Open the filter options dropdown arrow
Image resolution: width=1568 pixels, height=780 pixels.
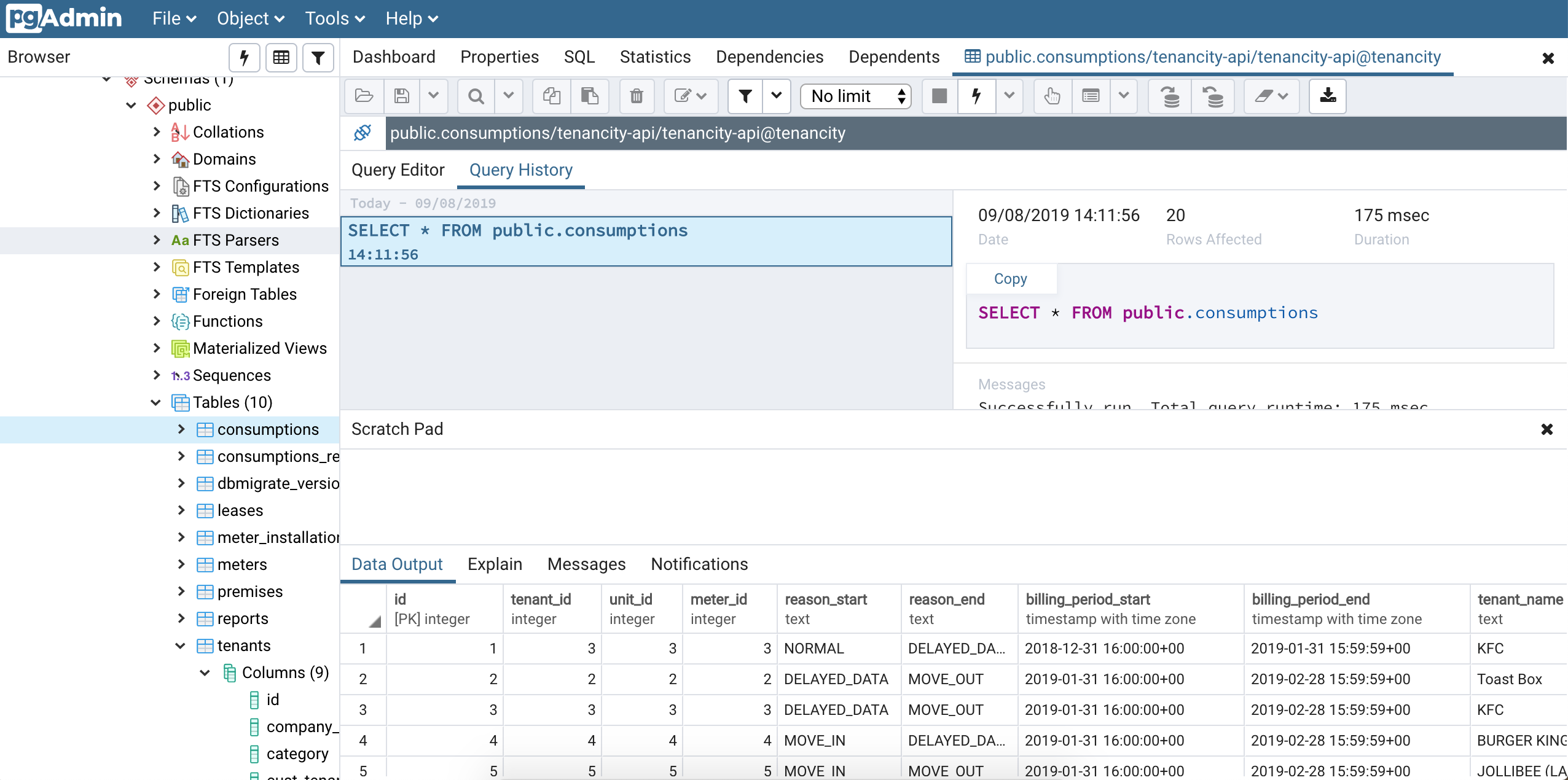click(x=777, y=96)
